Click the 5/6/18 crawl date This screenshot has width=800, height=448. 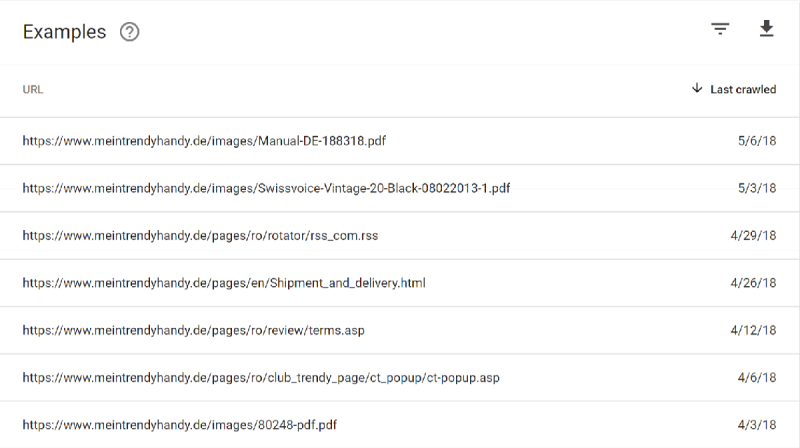pyautogui.click(x=757, y=141)
